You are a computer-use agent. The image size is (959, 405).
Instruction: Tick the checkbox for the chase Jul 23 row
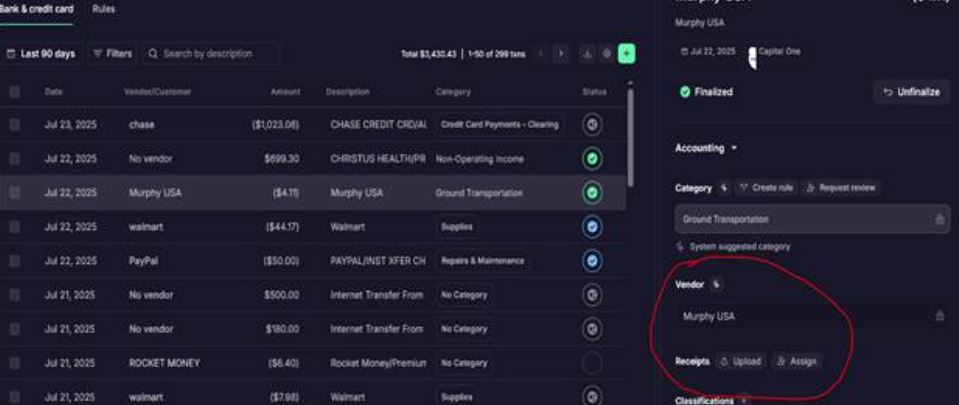(15, 125)
